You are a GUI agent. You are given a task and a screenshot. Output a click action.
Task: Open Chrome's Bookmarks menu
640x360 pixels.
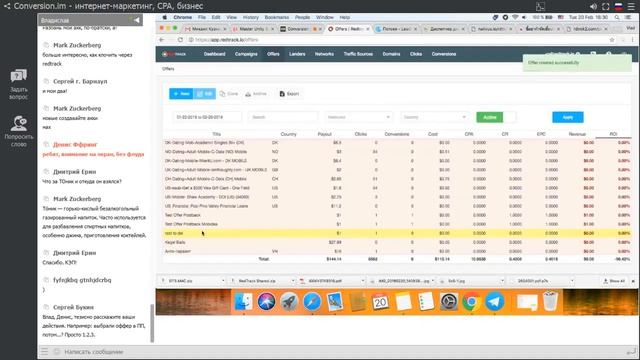[277, 18]
